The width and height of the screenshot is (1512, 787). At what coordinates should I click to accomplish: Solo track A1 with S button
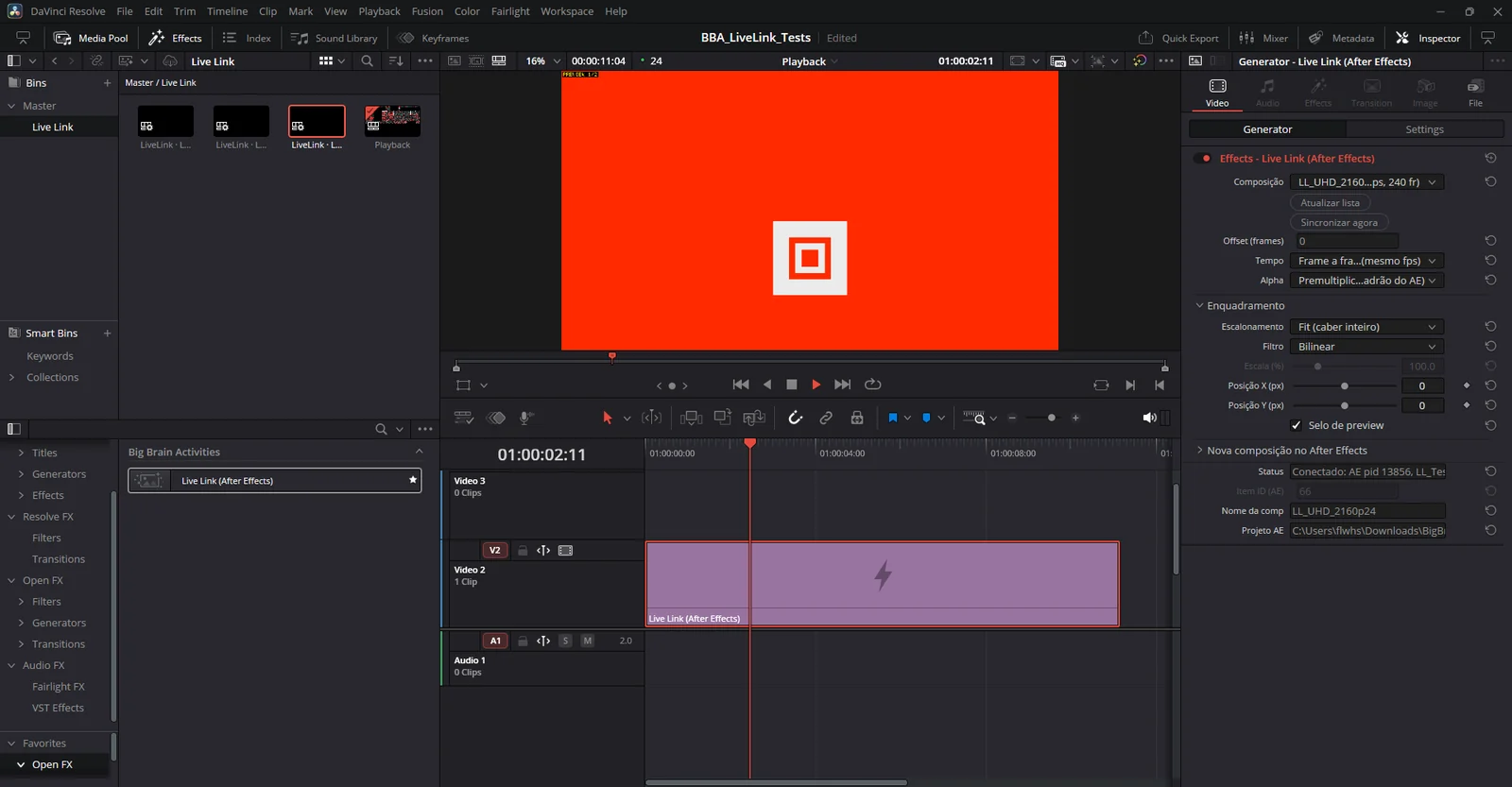(x=565, y=641)
